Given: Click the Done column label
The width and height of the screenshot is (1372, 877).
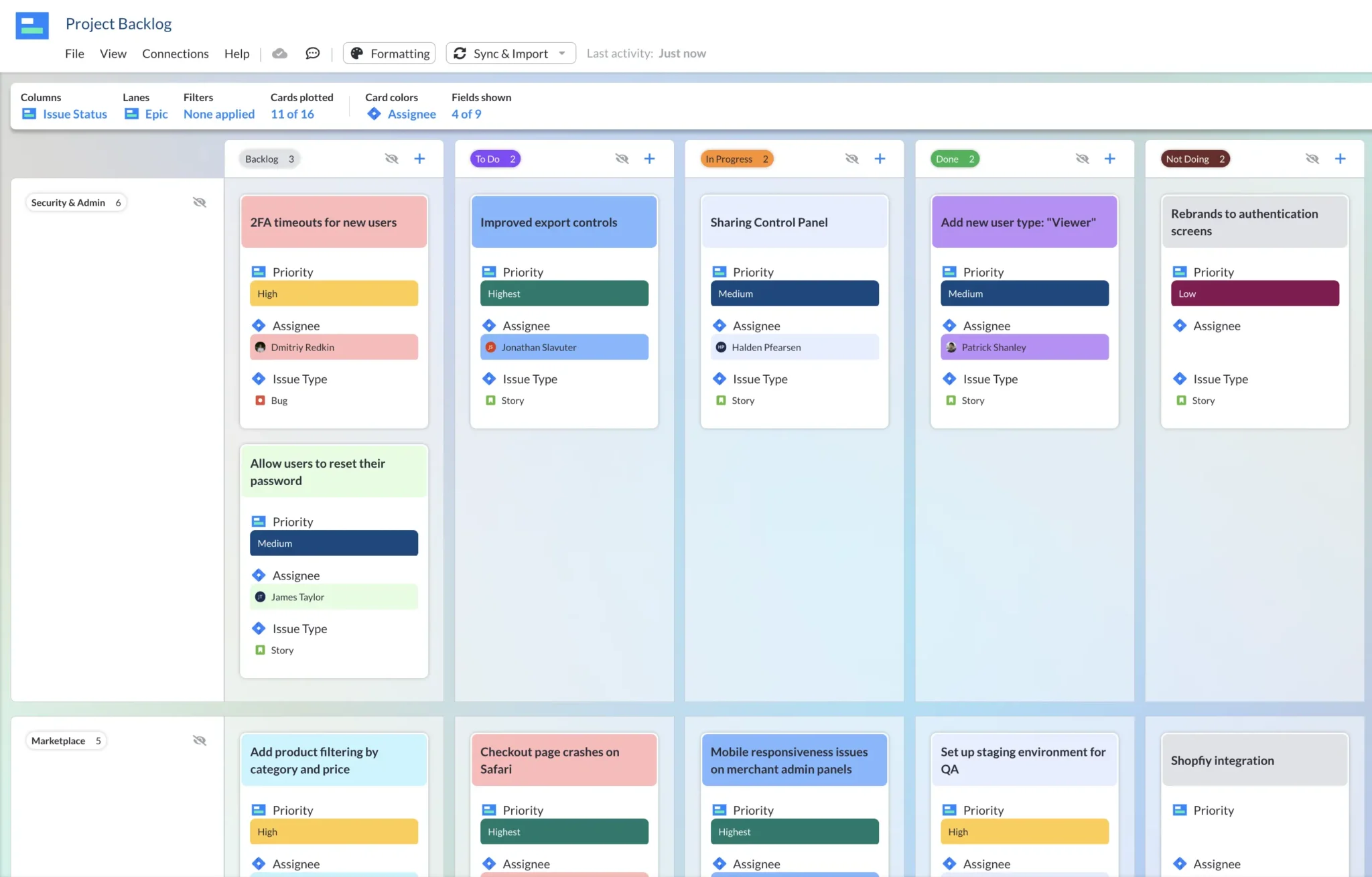Looking at the screenshot, I should [x=955, y=159].
